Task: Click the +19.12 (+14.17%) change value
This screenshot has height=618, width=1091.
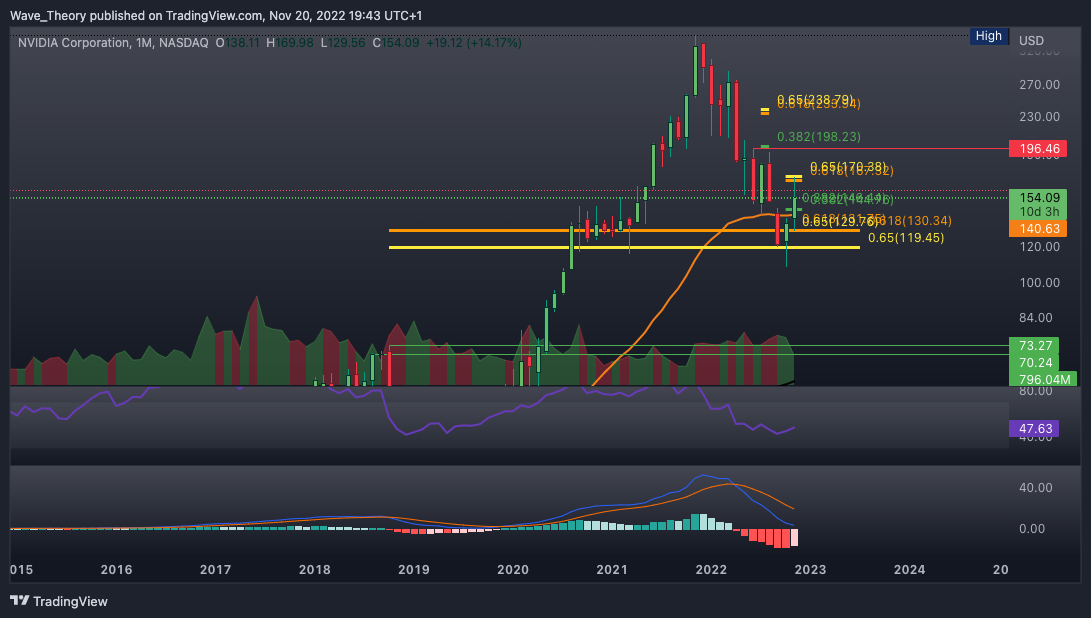Action: 474,43
